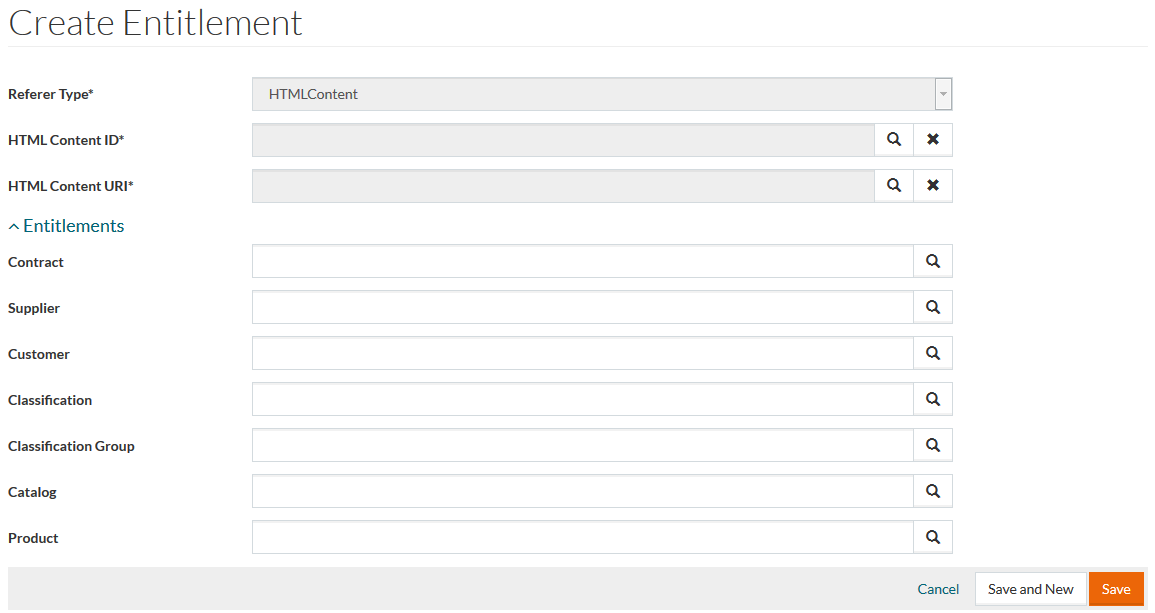1155x613 pixels.
Task: Open Classification Group search
Action: (x=933, y=446)
